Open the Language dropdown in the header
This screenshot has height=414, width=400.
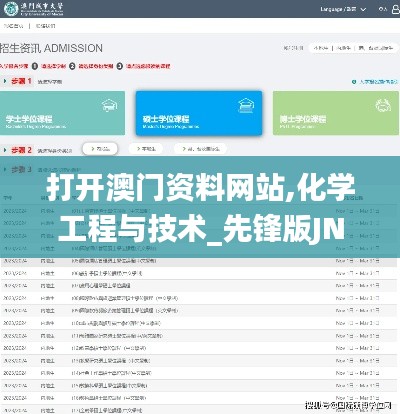(x=343, y=9)
